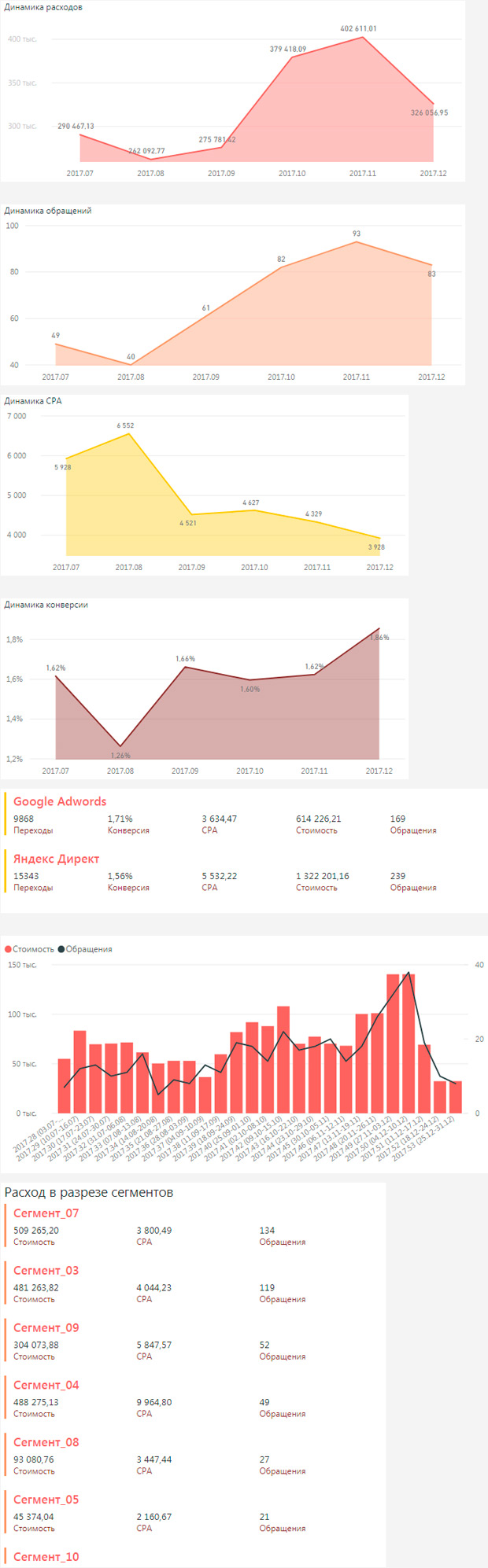Open the Сегмент_07 heading

[x=46, y=1213]
